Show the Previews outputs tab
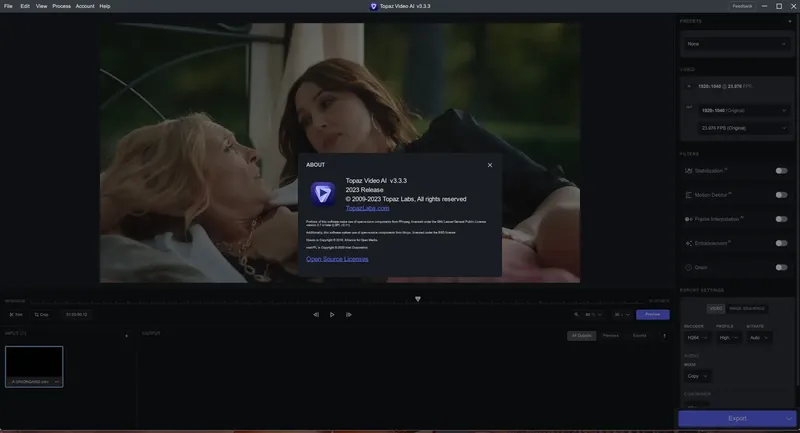800x433 pixels. click(x=611, y=336)
